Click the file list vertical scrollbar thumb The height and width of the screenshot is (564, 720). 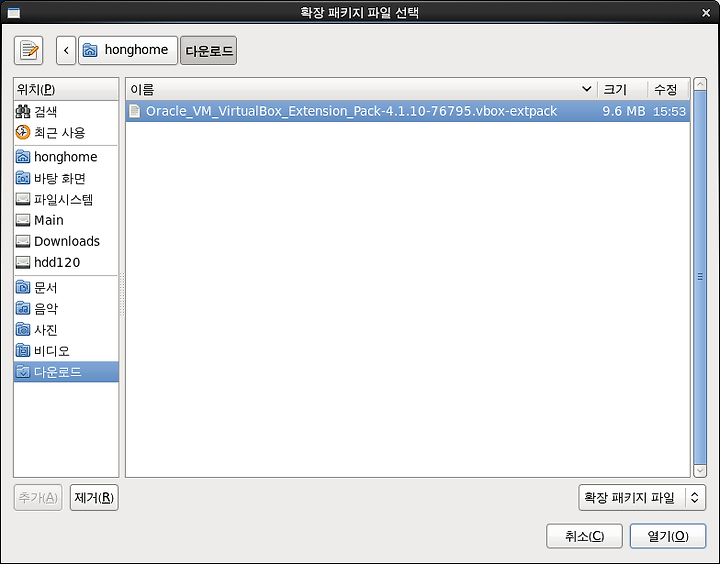(700, 277)
